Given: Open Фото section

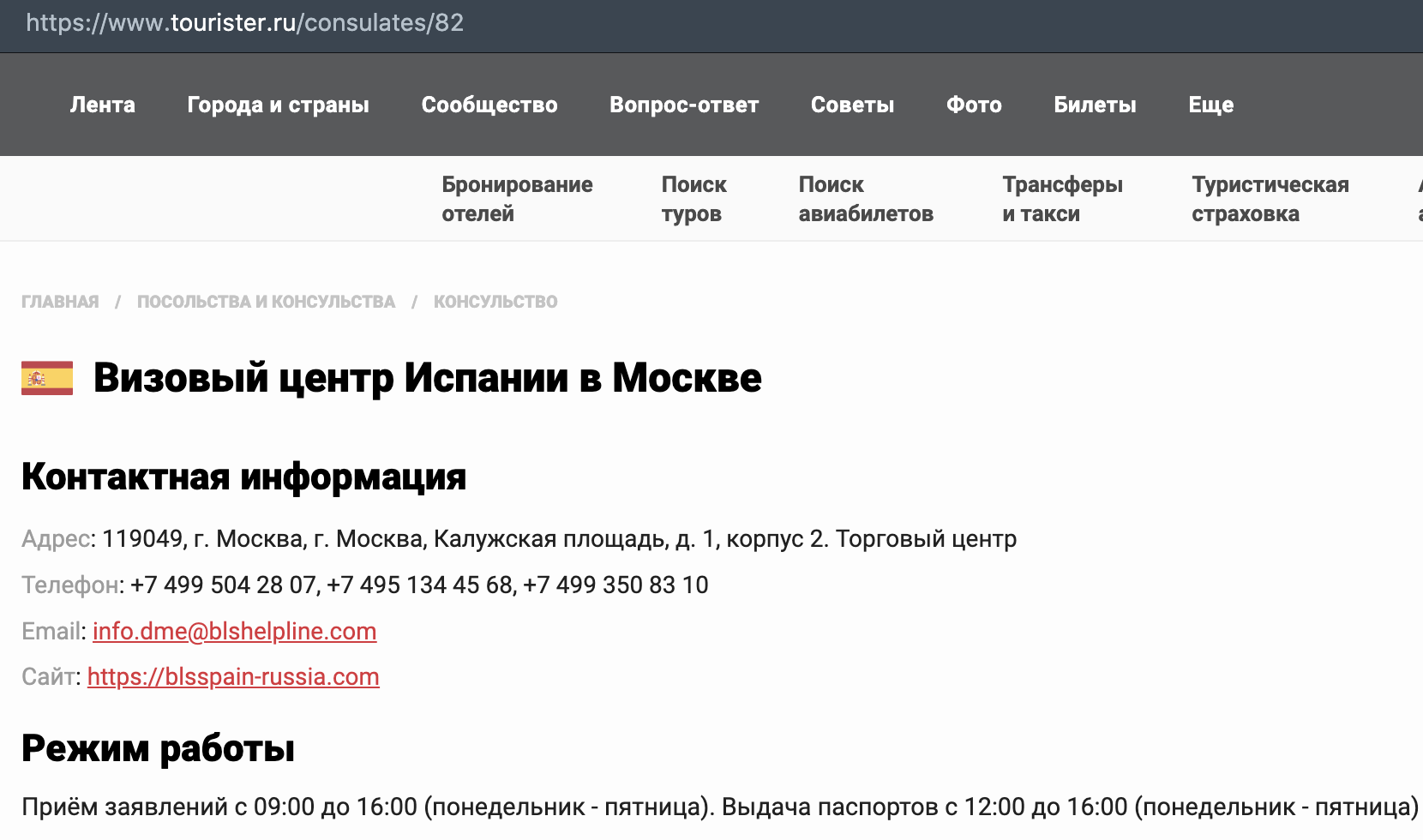Looking at the screenshot, I should pyautogui.click(x=974, y=105).
